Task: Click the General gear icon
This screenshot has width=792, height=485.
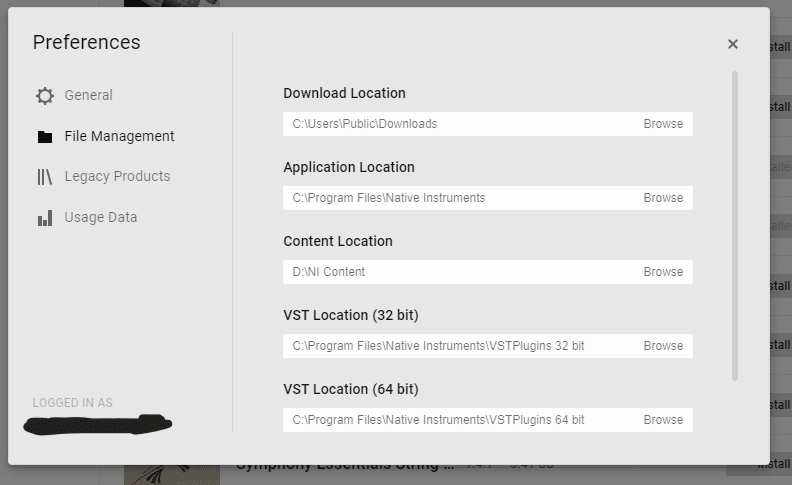Action: [45, 95]
